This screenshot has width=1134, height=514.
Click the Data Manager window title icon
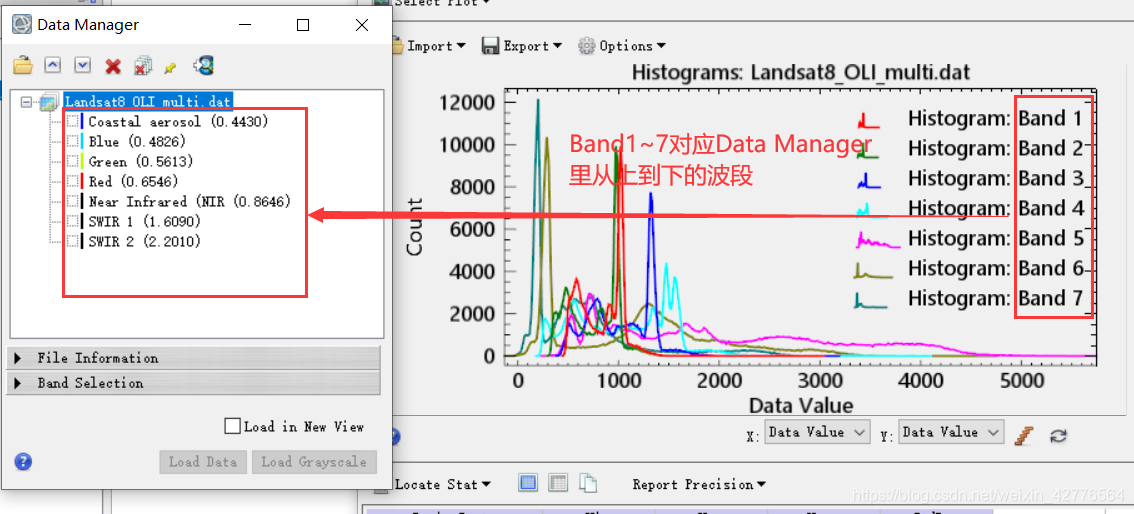click(x=22, y=25)
